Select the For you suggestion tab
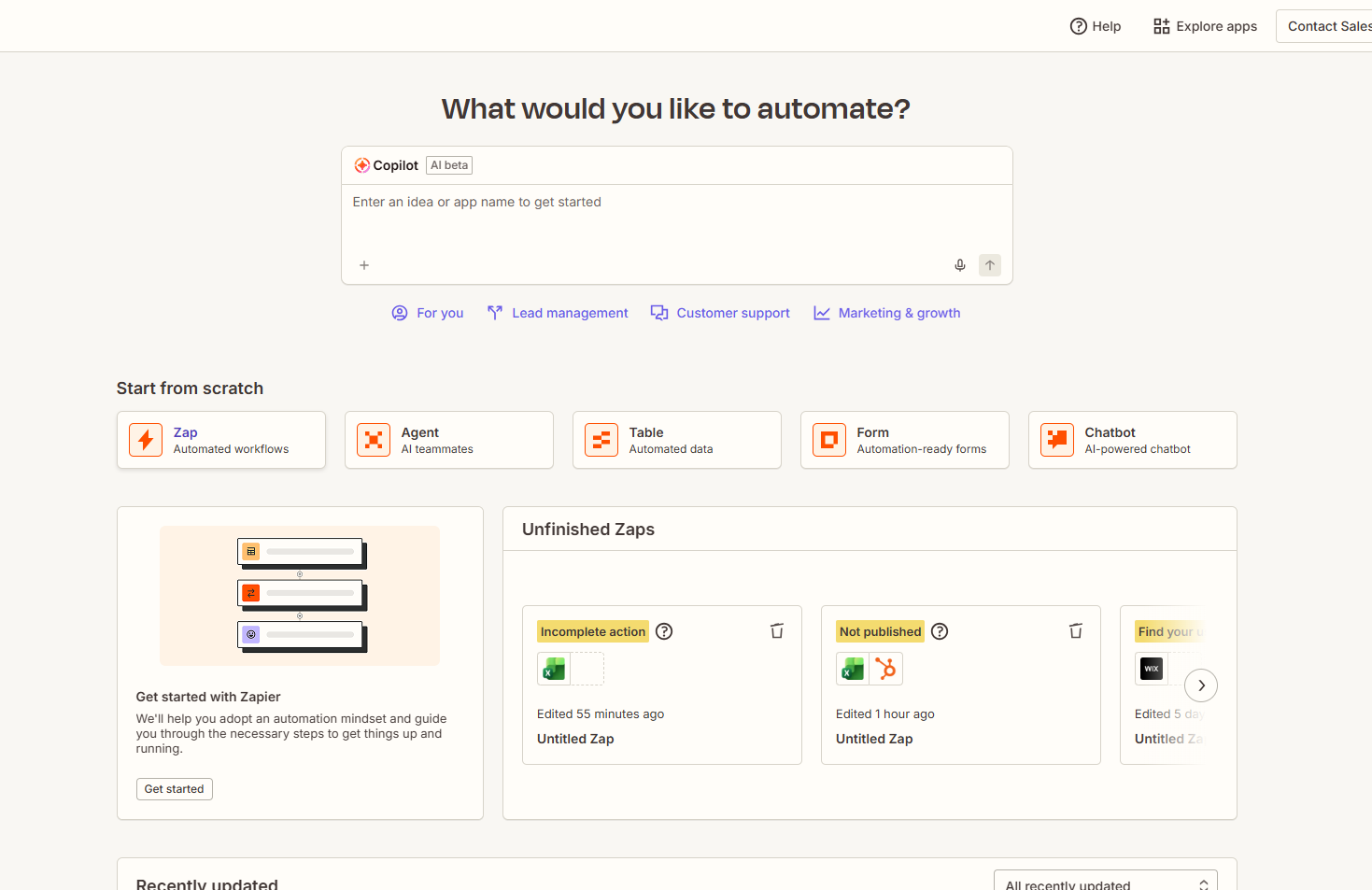This screenshot has width=1372, height=890. click(x=428, y=313)
